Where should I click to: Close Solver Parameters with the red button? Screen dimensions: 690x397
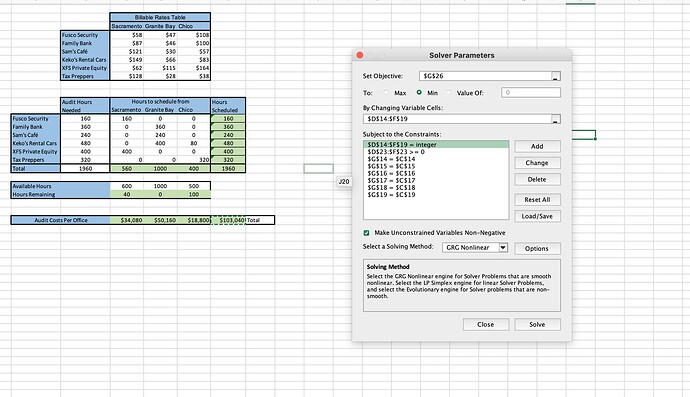tap(360, 55)
